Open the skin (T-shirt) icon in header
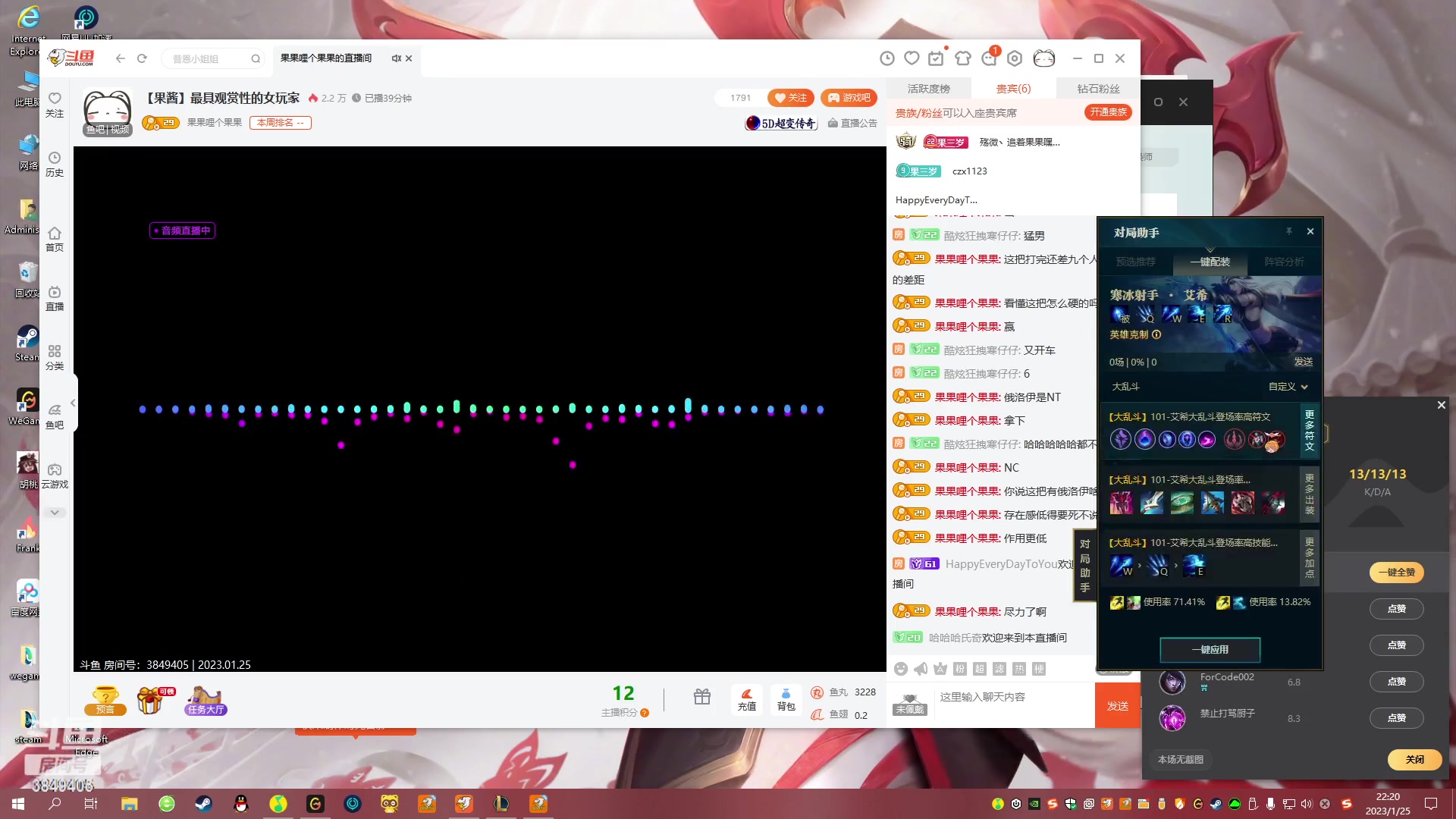 tap(963, 58)
